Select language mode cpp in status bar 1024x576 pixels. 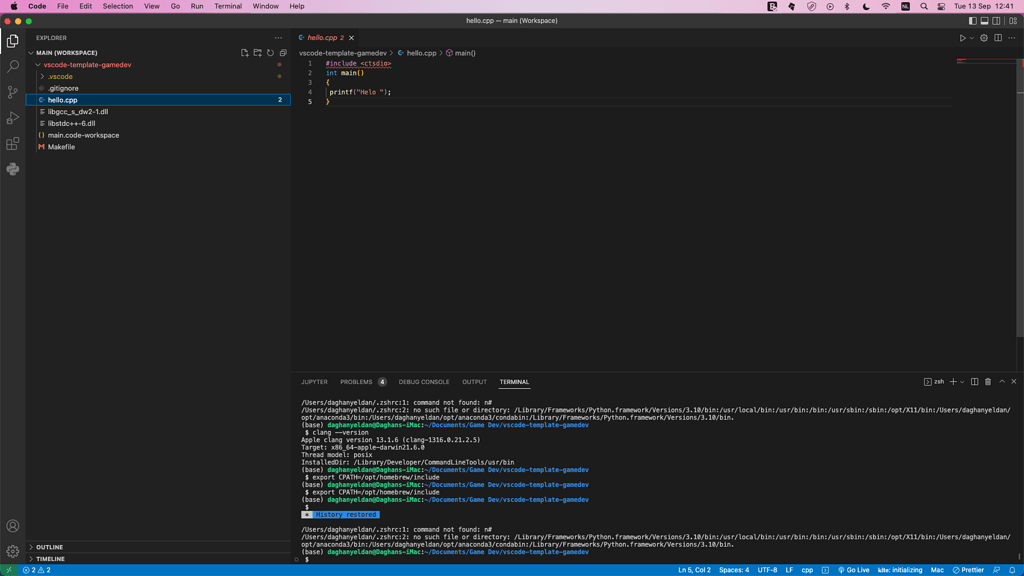click(x=807, y=570)
